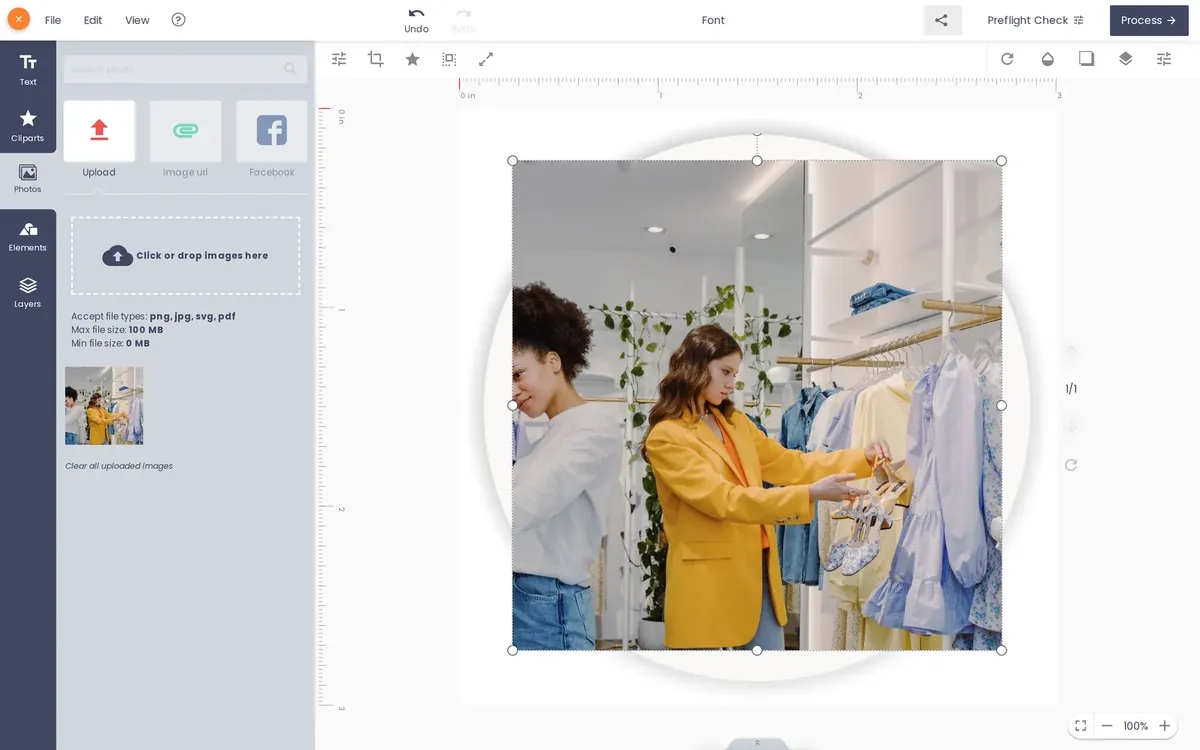Zoom in with the plus button

pos(1164,726)
